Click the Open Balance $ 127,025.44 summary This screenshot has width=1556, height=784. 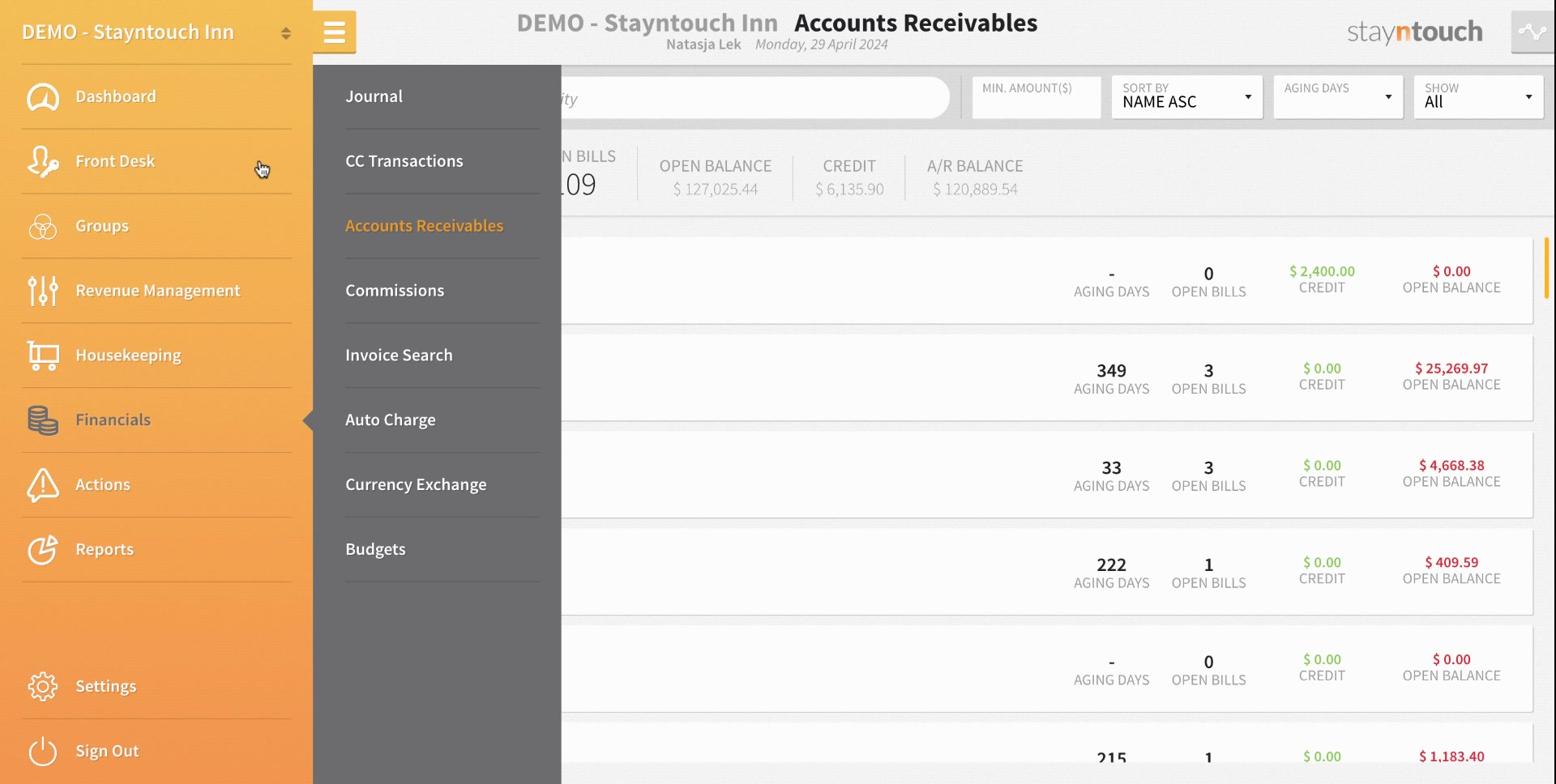click(x=715, y=177)
